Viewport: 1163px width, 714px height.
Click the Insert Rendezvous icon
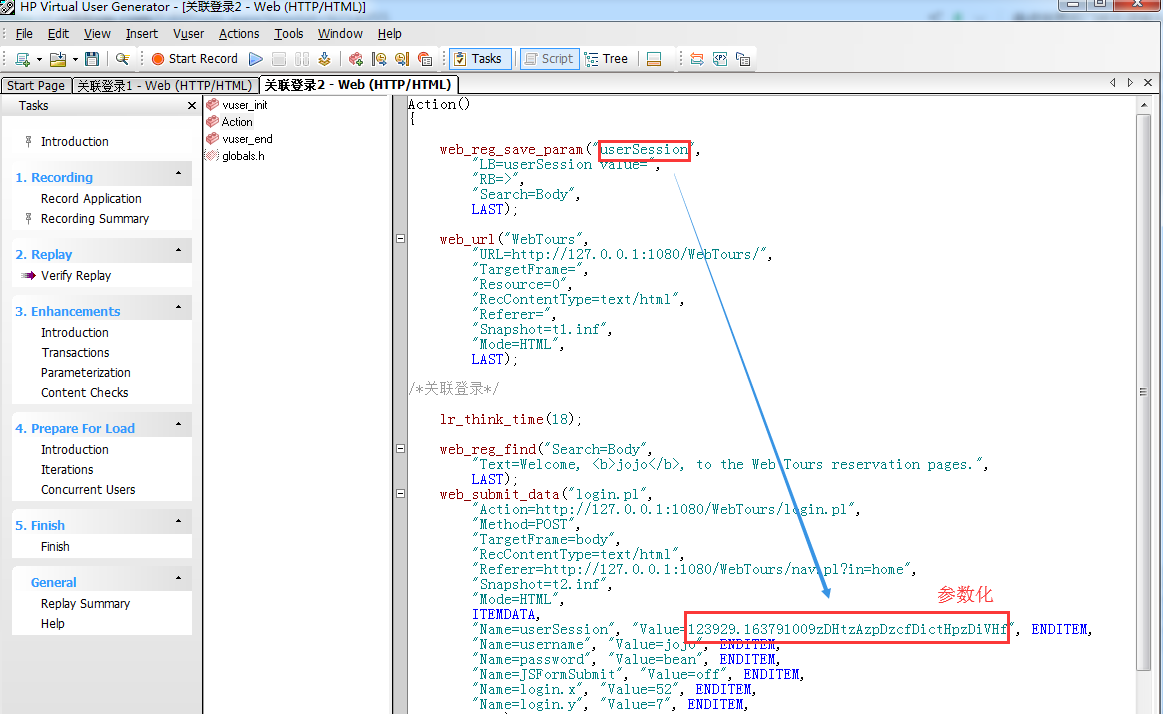click(x=425, y=59)
